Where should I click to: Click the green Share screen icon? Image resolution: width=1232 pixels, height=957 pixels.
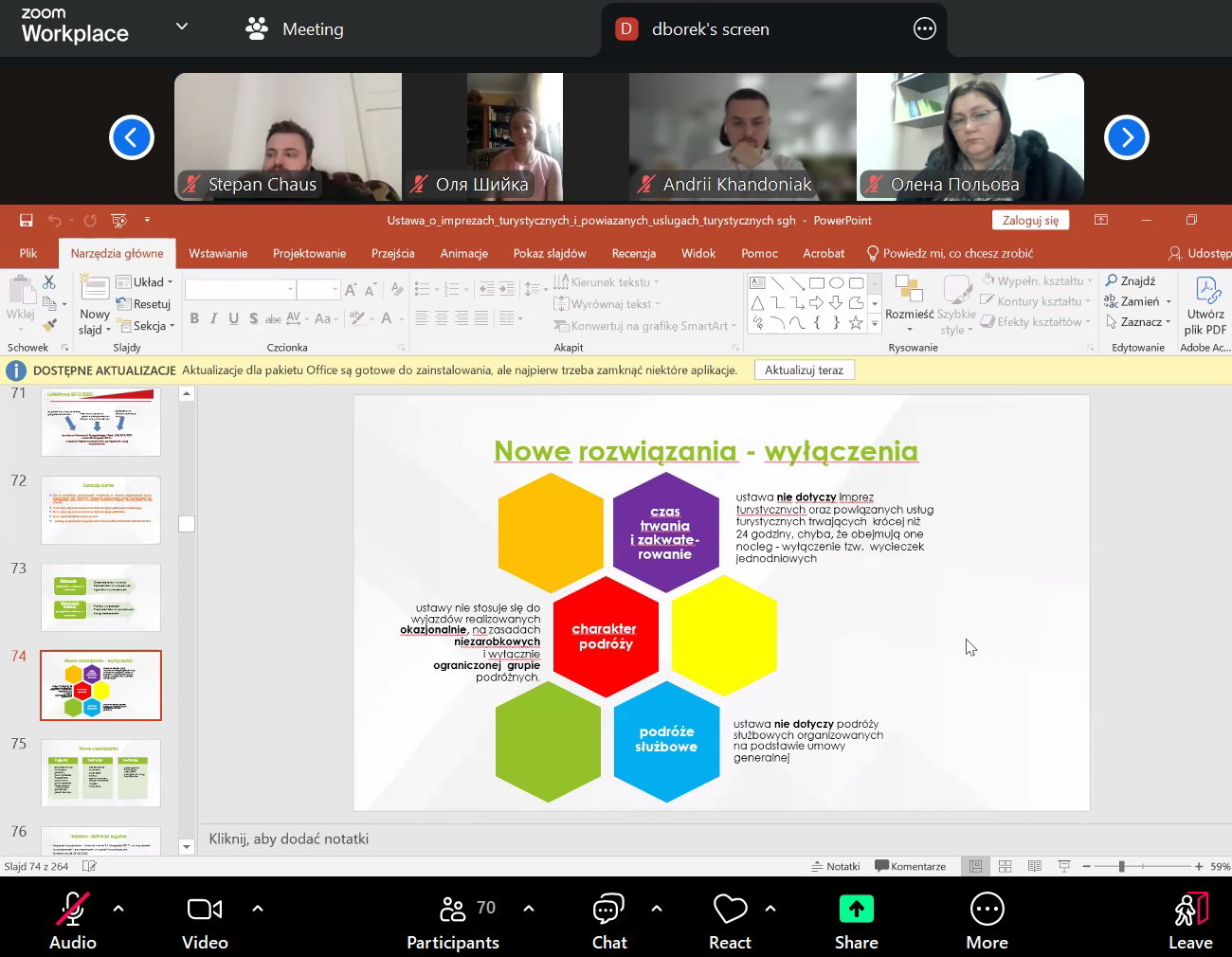pyautogui.click(x=856, y=910)
